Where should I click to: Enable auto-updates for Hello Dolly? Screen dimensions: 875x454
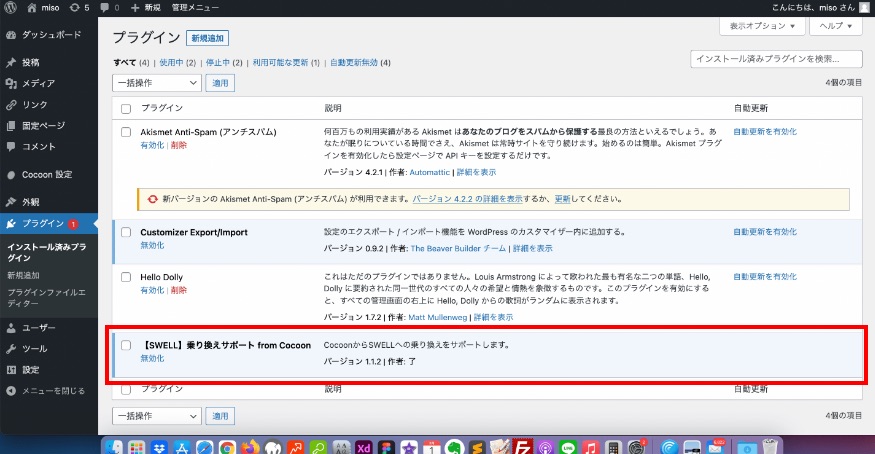pos(765,277)
